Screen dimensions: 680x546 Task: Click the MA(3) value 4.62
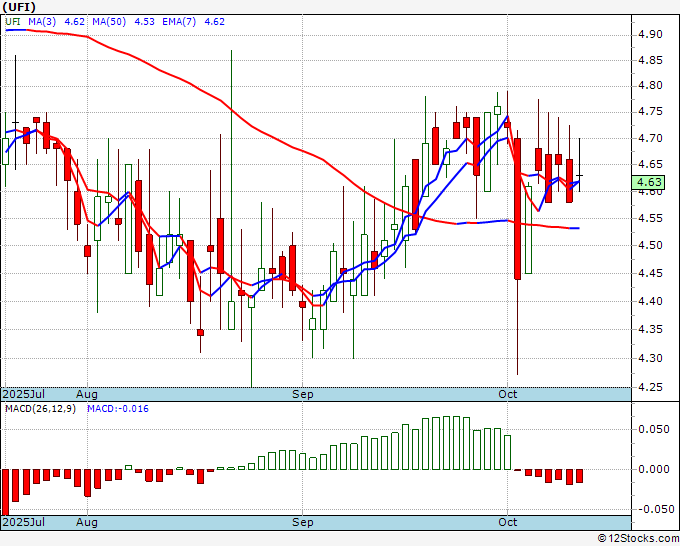pyautogui.click(x=75, y=21)
